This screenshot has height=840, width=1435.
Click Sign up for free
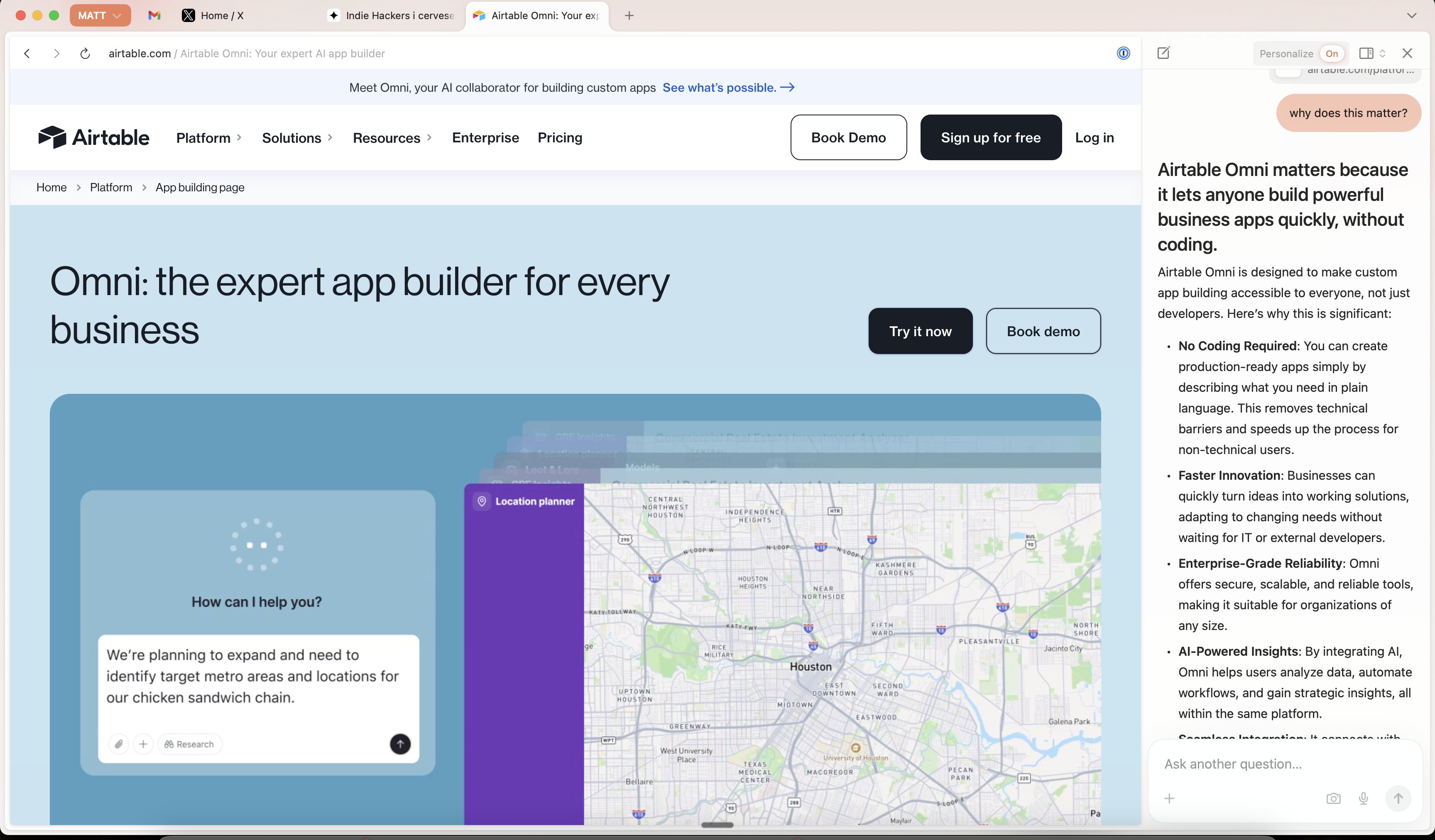(991, 137)
